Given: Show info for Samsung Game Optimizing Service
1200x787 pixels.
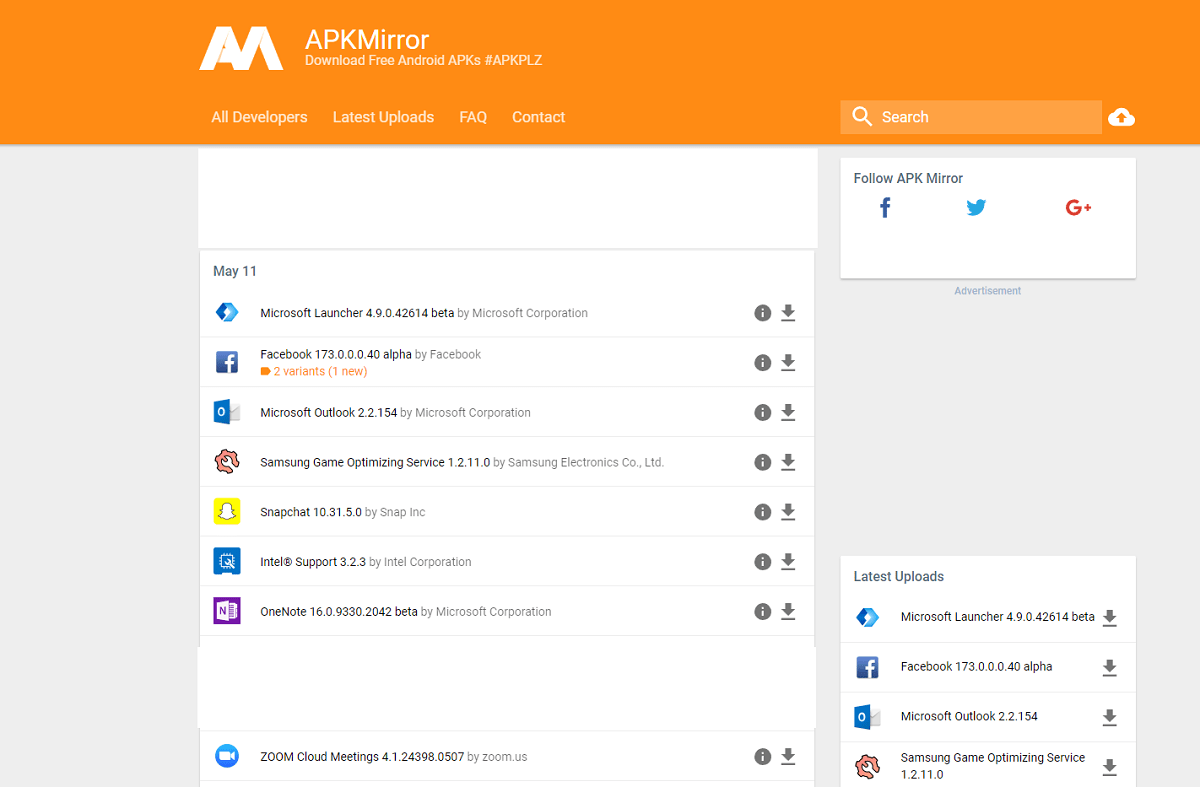Looking at the screenshot, I should pyautogui.click(x=763, y=462).
